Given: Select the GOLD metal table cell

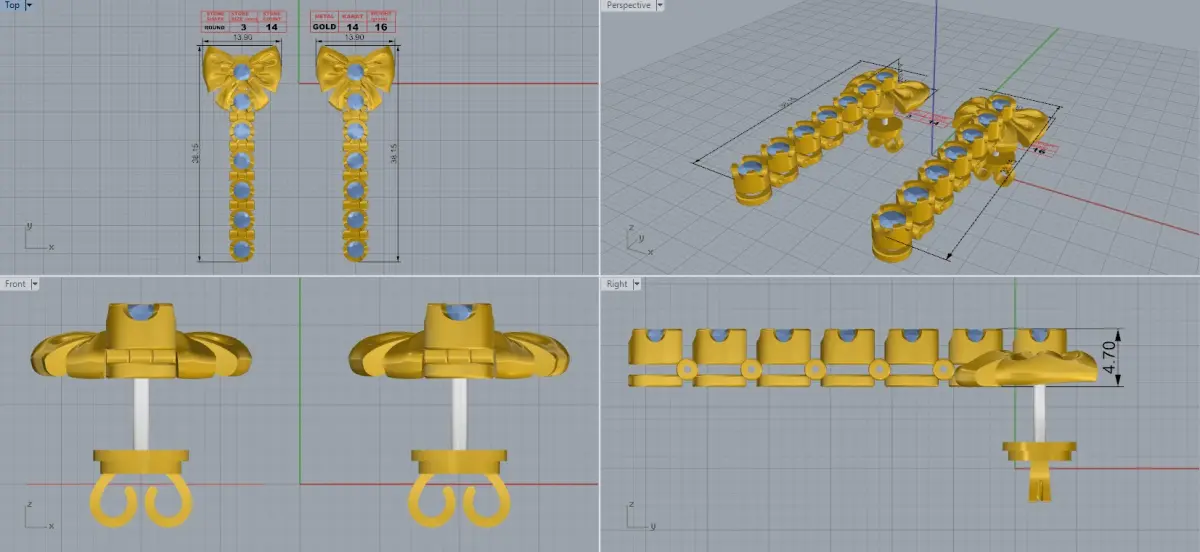Looking at the screenshot, I should click(324, 27).
